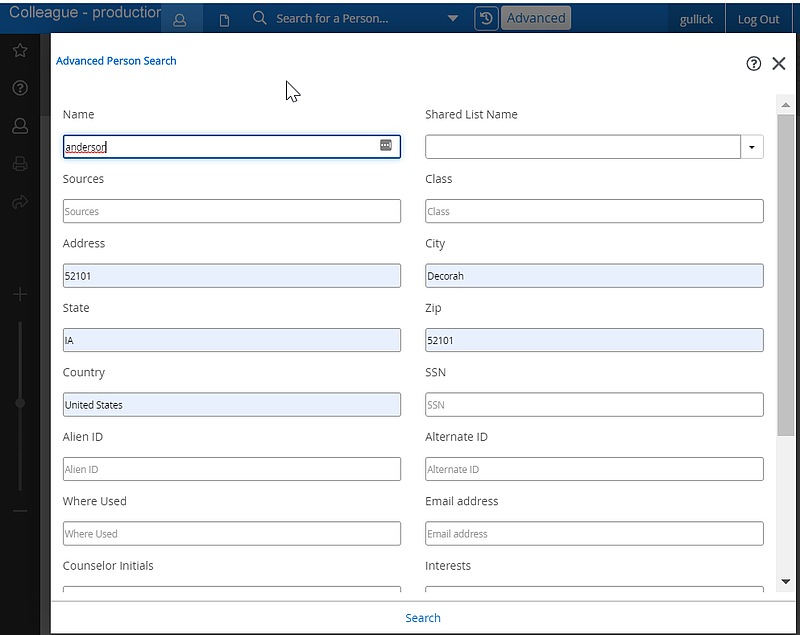The image size is (800, 635).
Task: Click the Person search icon in header
Action: click(x=180, y=19)
